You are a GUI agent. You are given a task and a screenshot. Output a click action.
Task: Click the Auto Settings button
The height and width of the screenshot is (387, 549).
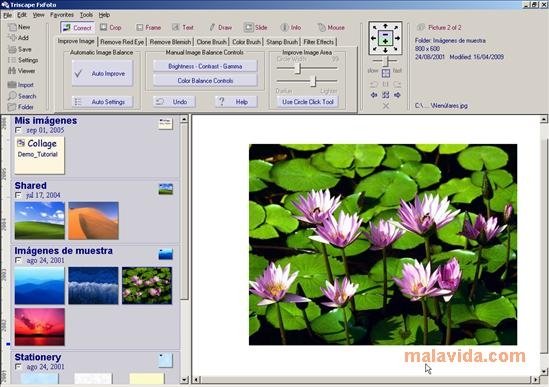tap(102, 102)
